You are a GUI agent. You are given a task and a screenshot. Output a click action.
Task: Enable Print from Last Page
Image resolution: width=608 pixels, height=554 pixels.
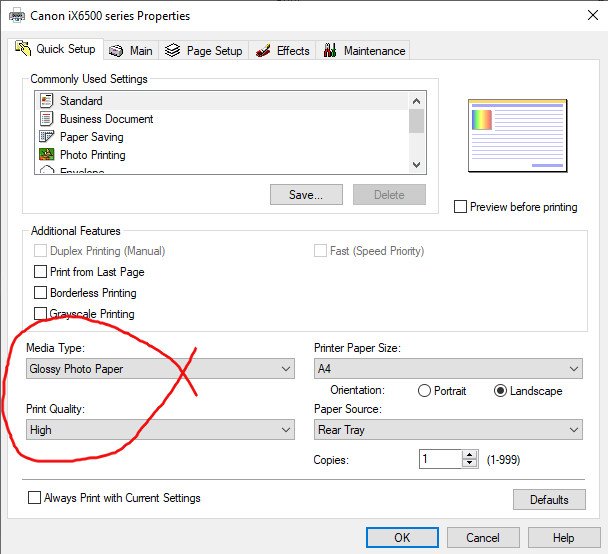pos(40,271)
